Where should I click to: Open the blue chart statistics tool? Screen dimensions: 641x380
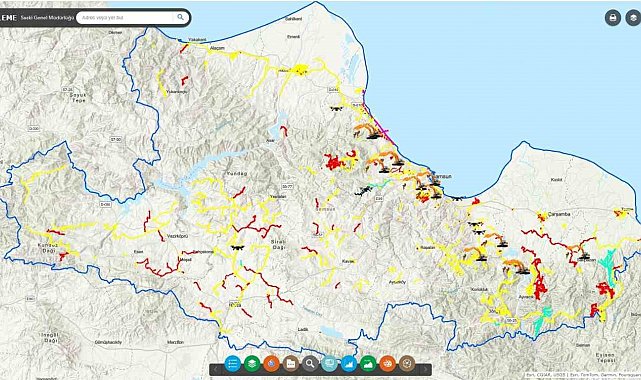click(349, 363)
